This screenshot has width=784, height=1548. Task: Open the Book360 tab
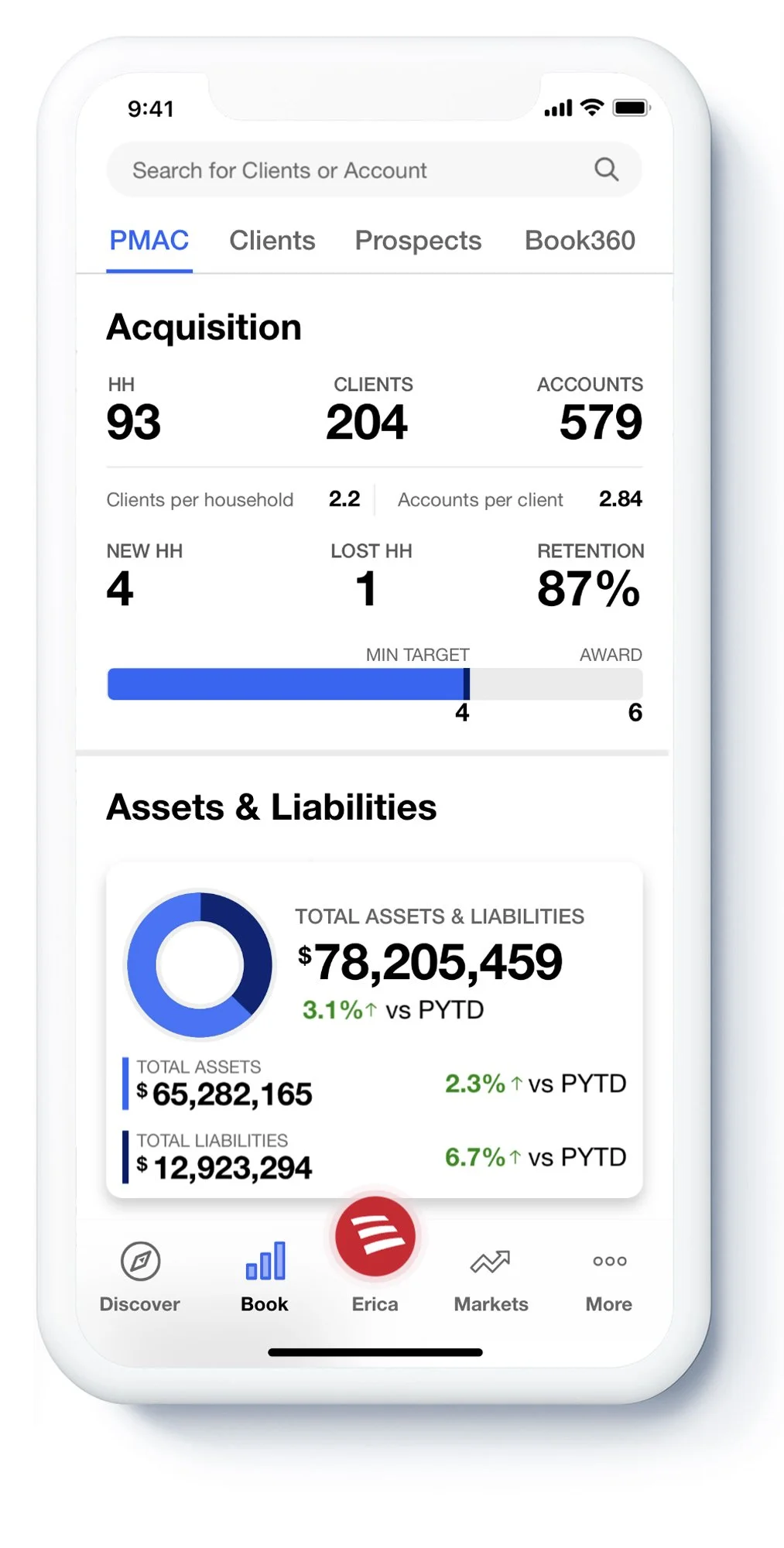pos(580,241)
